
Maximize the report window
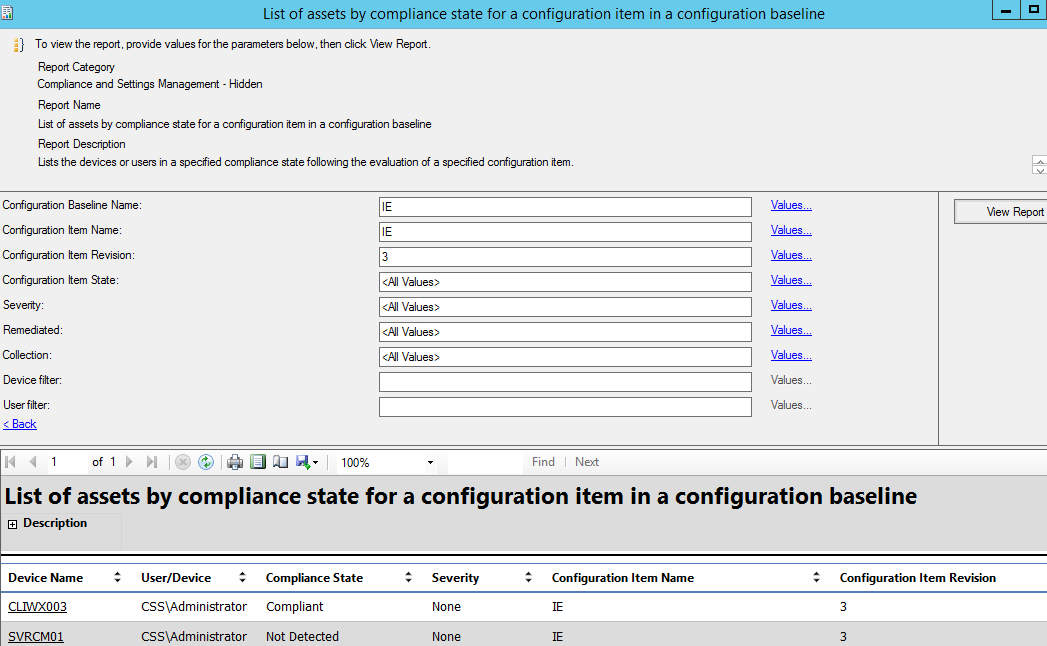[x=1034, y=10]
